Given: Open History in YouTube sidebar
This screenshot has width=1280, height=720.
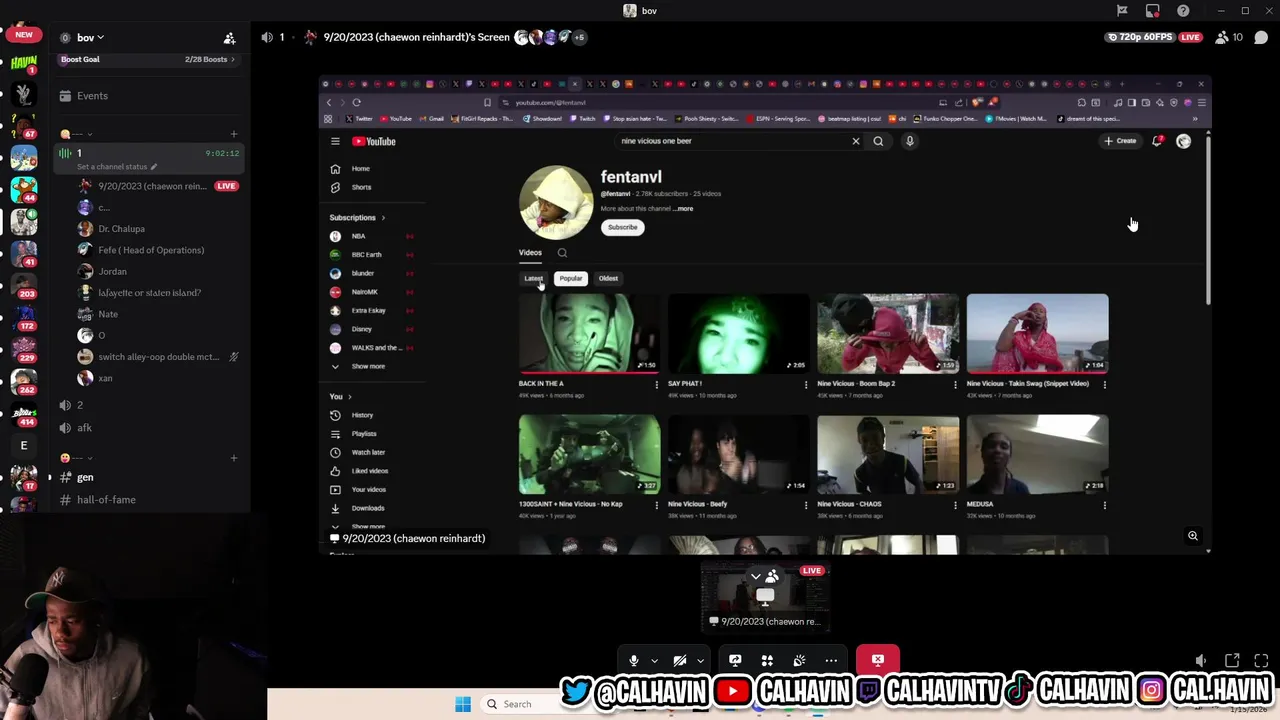Looking at the screenshot, I should point(362,415).
